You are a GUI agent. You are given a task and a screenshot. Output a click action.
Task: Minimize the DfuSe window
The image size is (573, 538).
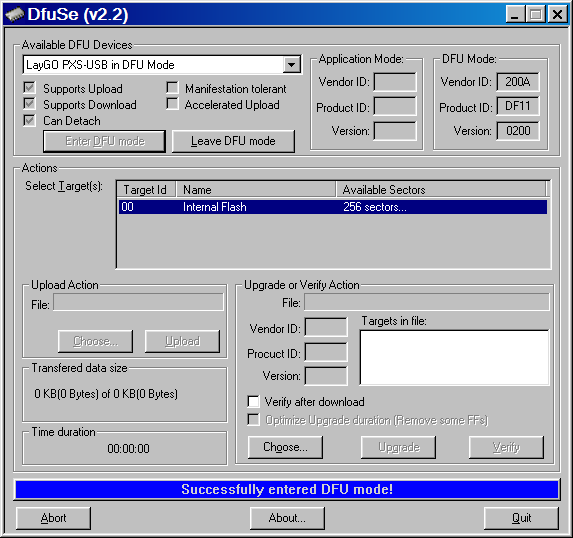pyautogui.click(x=515, y=15)
